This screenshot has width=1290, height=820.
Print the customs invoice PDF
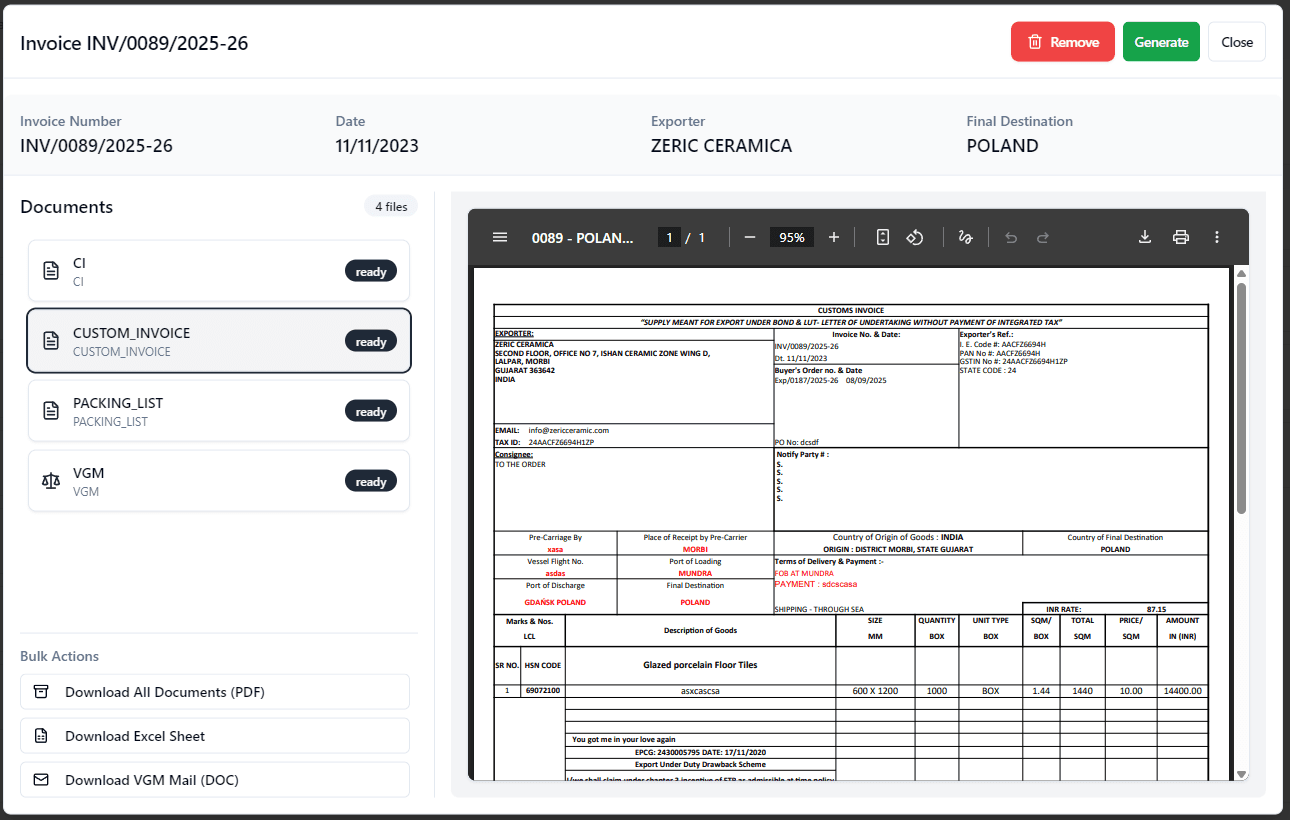coord(1181,237)
